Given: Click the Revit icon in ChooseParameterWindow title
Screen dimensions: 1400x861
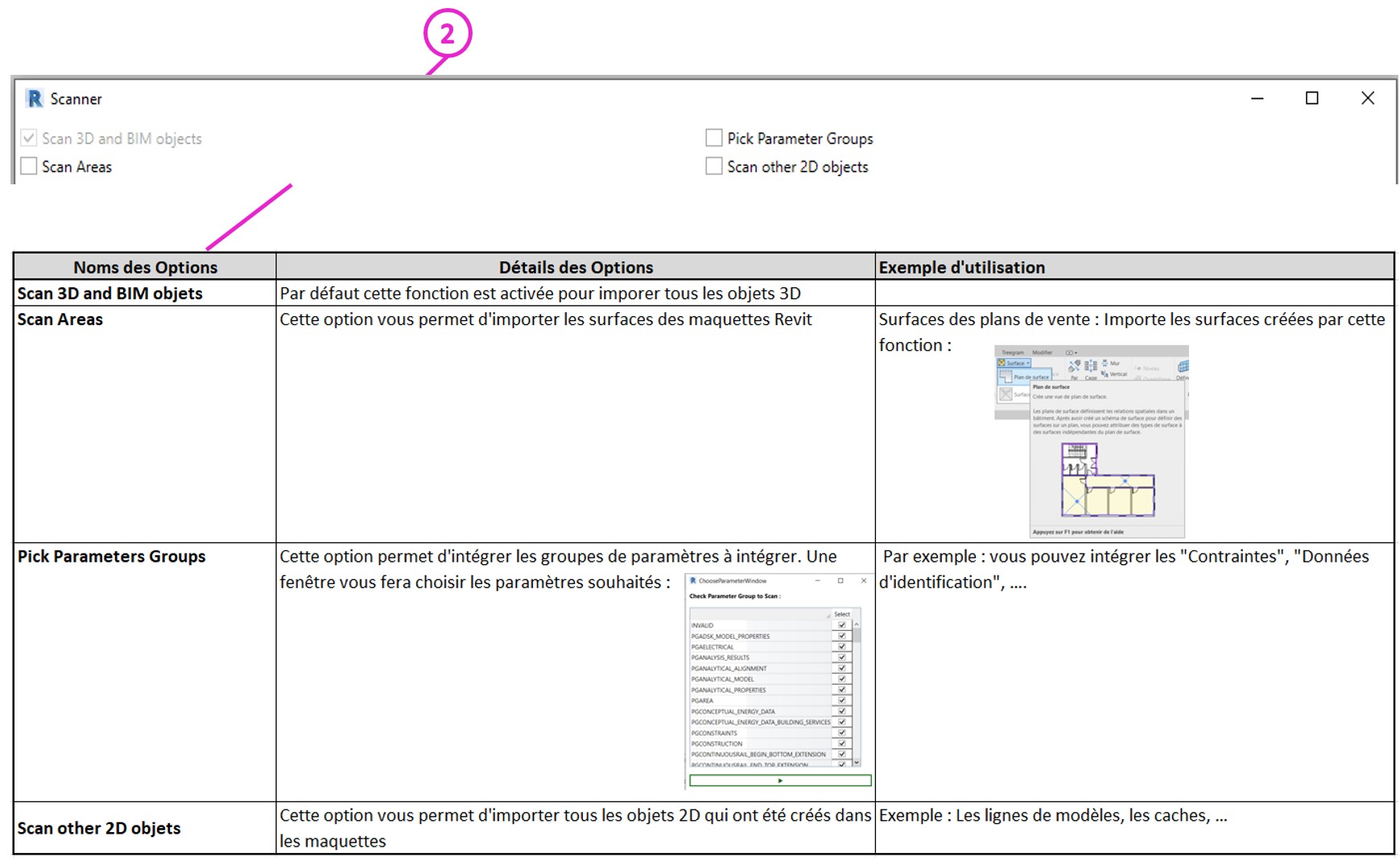Looking at the screenshot, I should (693, 580).
